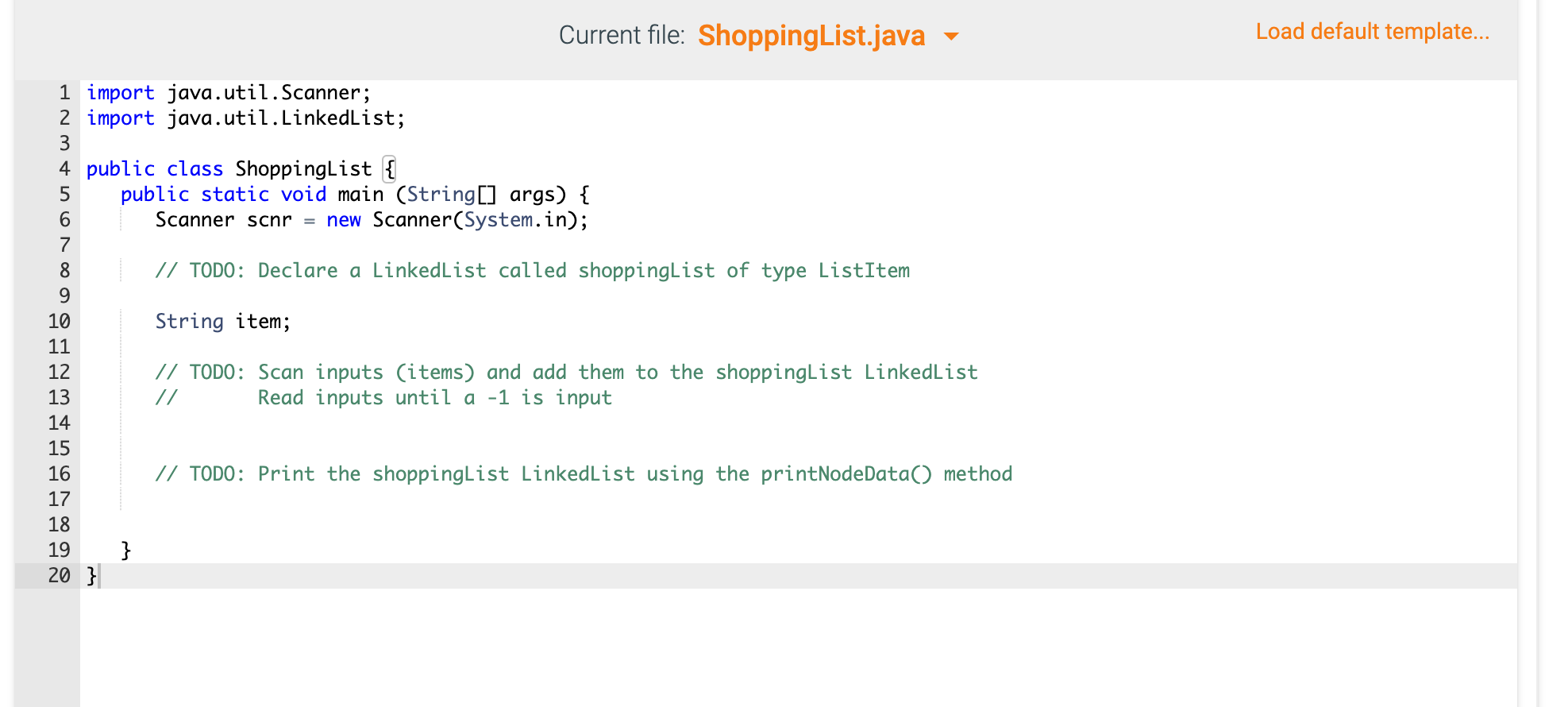
Task: Click the TODO Scan inputs comment
Action: click(x=566, y=373)
